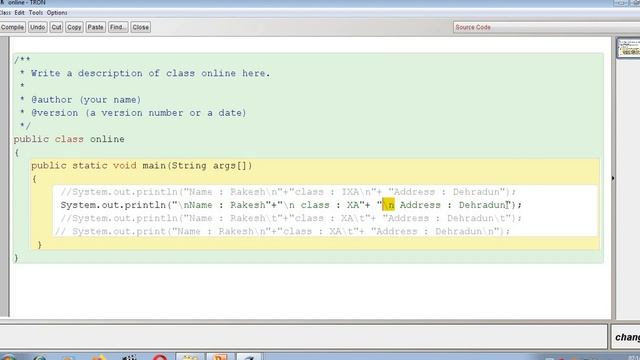
Task: Open the Tools menu
Action: point(36,13)
